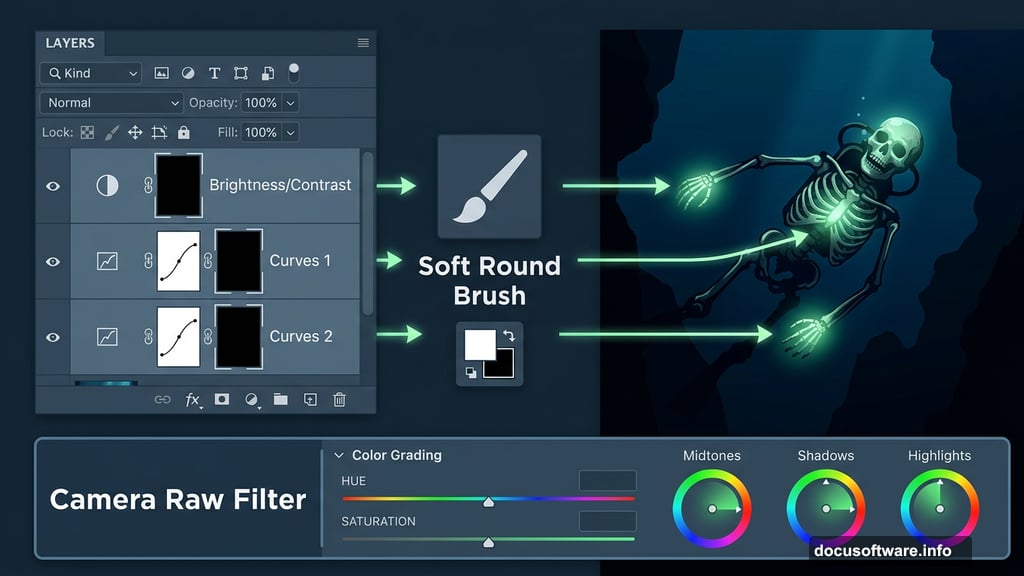This screenshot has width=1024, height=576.
Task: Open the fx layer styles icon
Action: coord(192,399)
